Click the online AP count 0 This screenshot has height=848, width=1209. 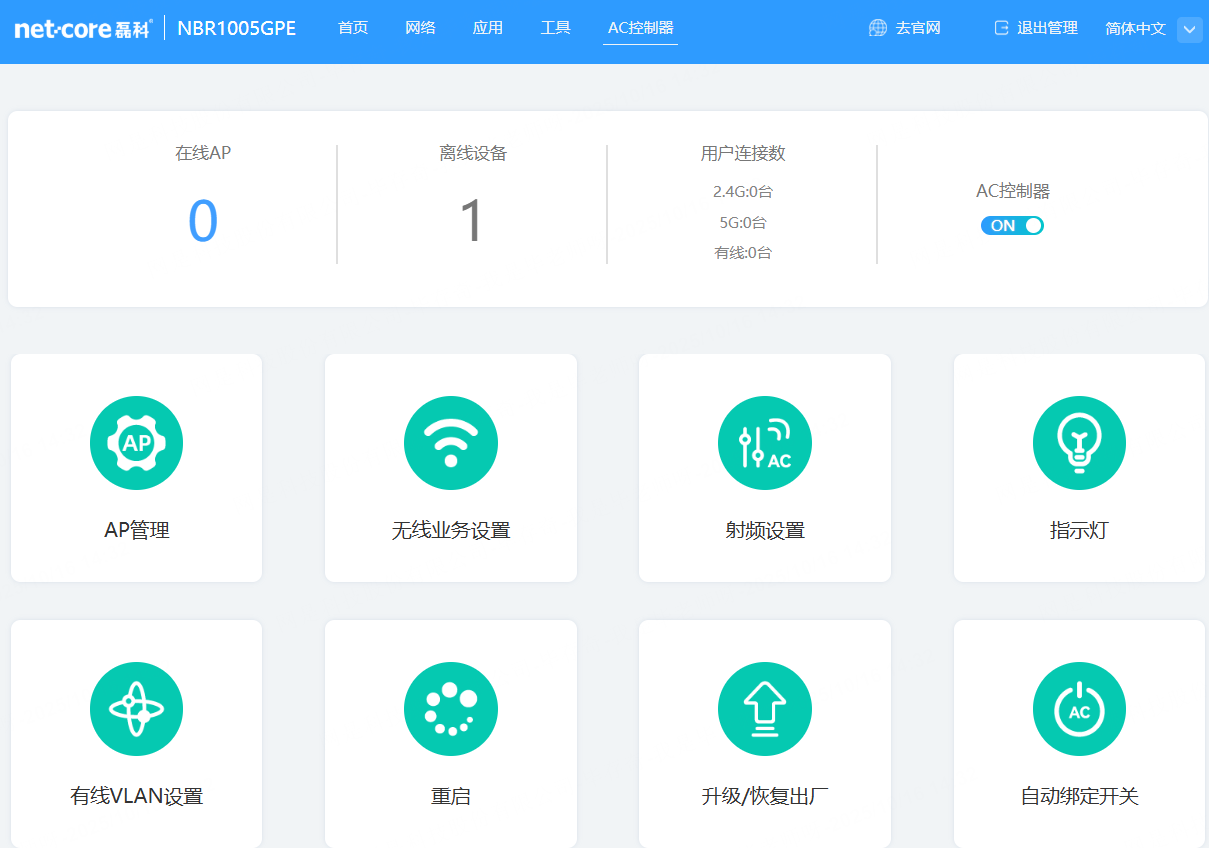(203, 221)
